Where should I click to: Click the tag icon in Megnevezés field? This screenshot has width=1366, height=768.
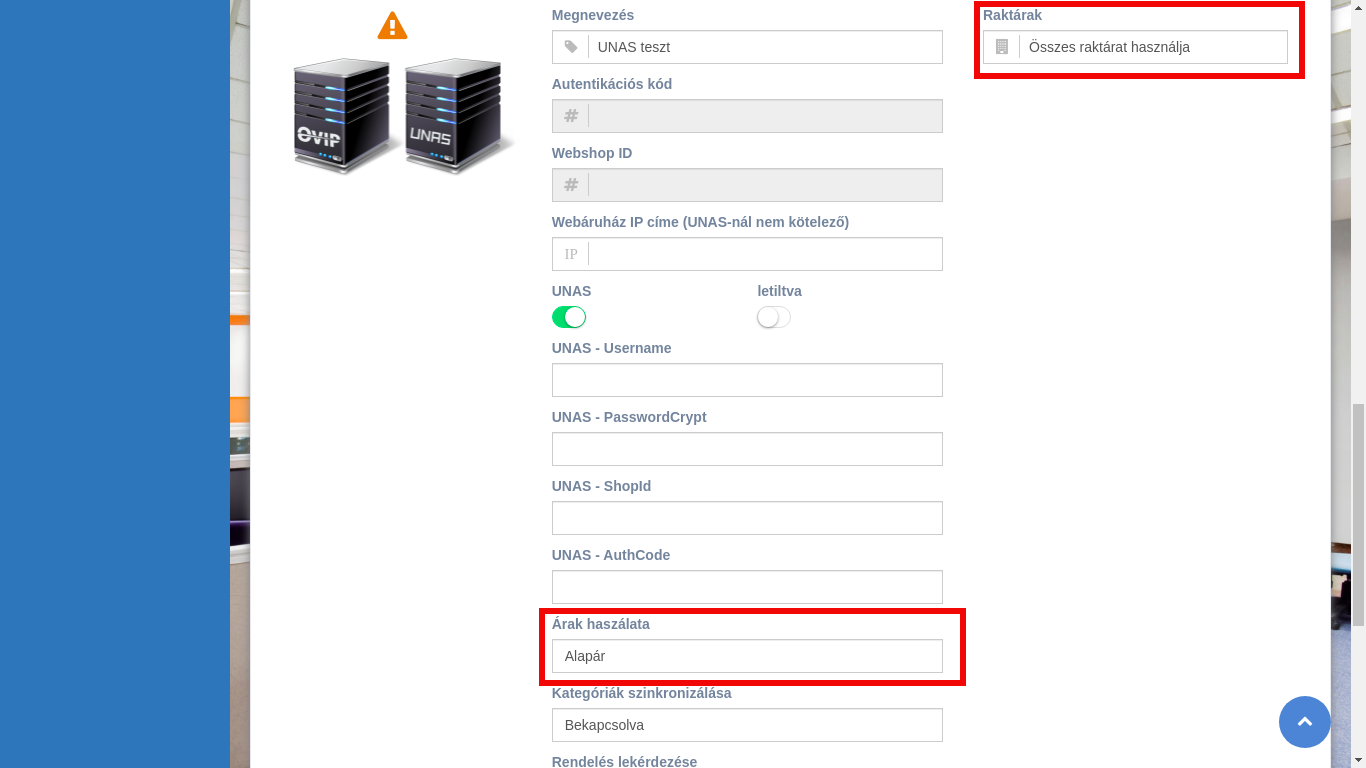(571, 47)
